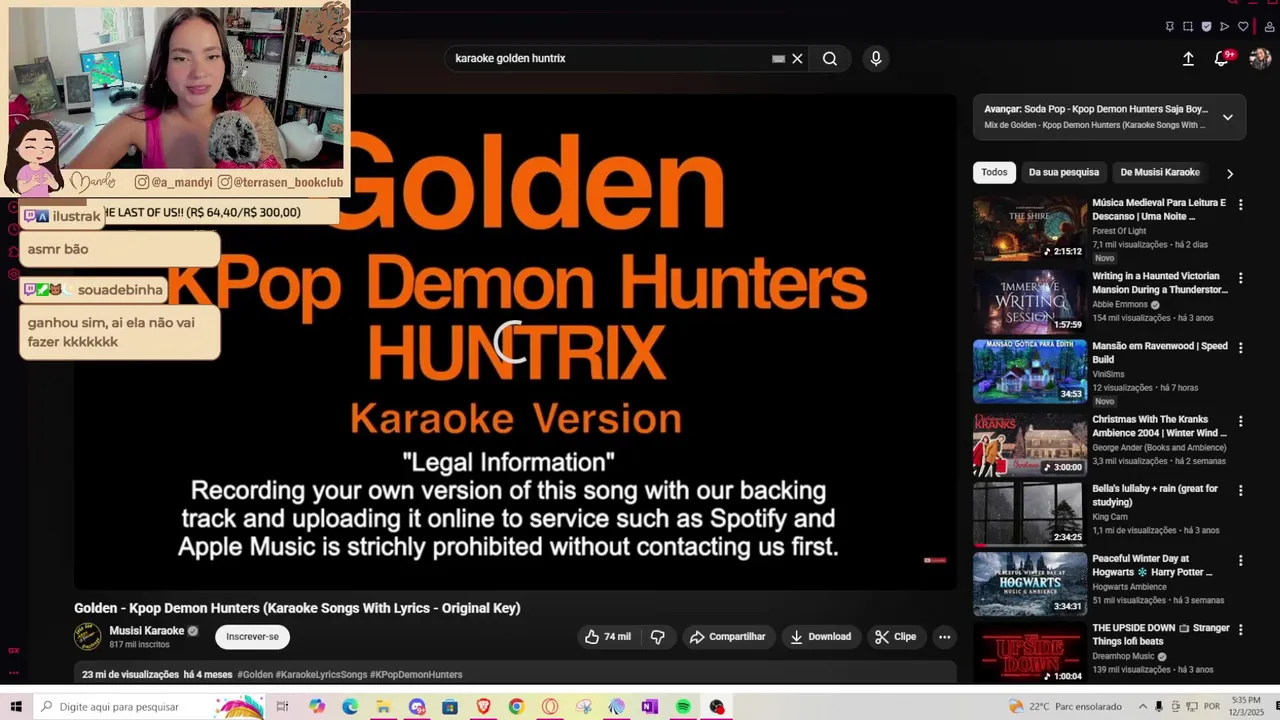Clear the search box with the X
This screenshot has height=720, width=1280.
tap(797, 59)
